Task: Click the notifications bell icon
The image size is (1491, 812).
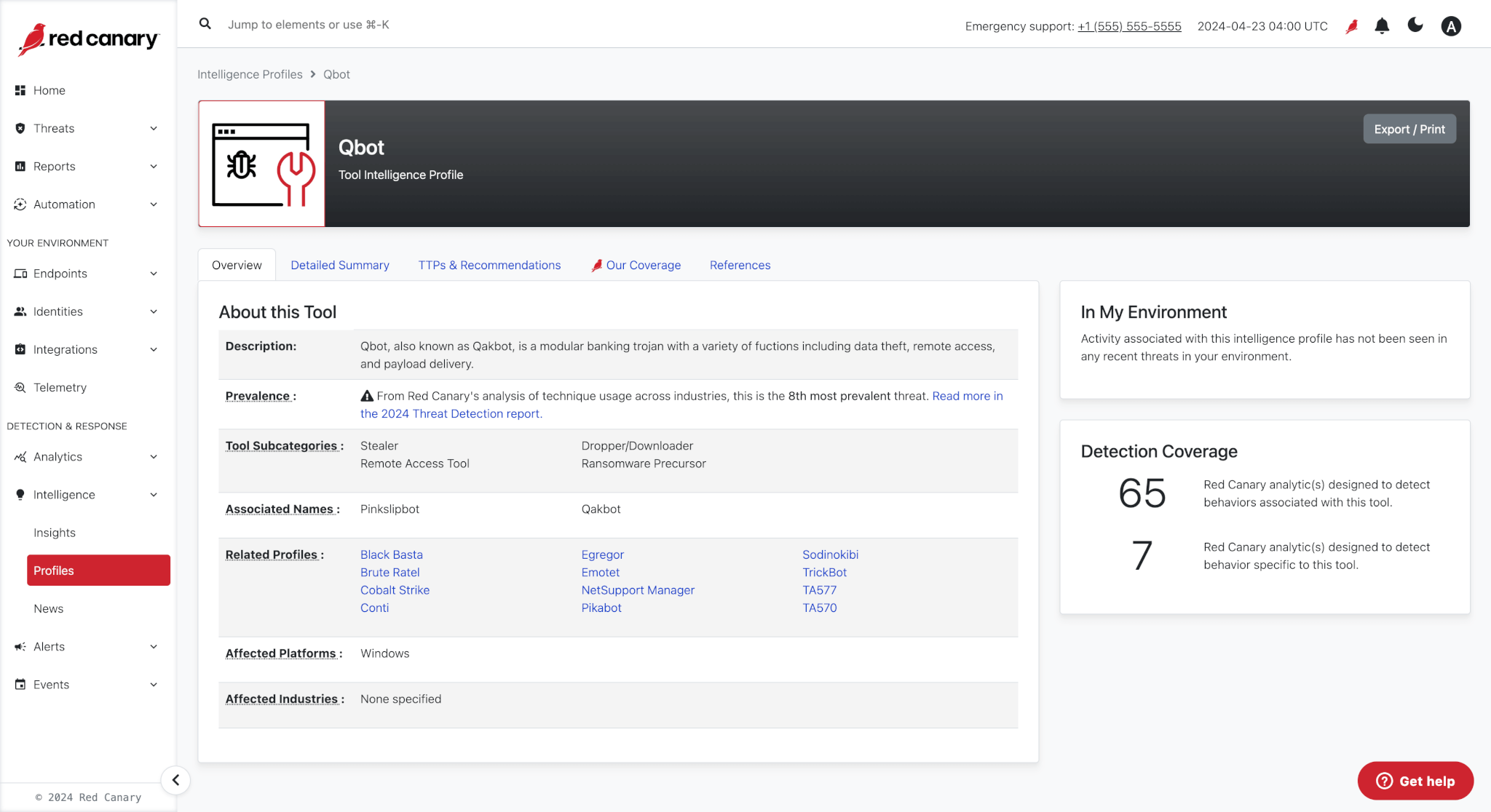Action: click(x=1382, y=26)
